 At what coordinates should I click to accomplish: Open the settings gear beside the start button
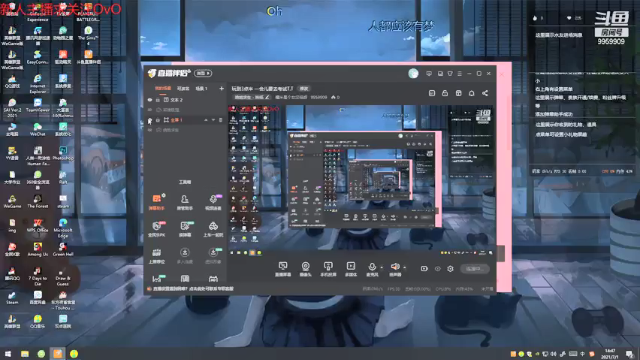point(450,269)
